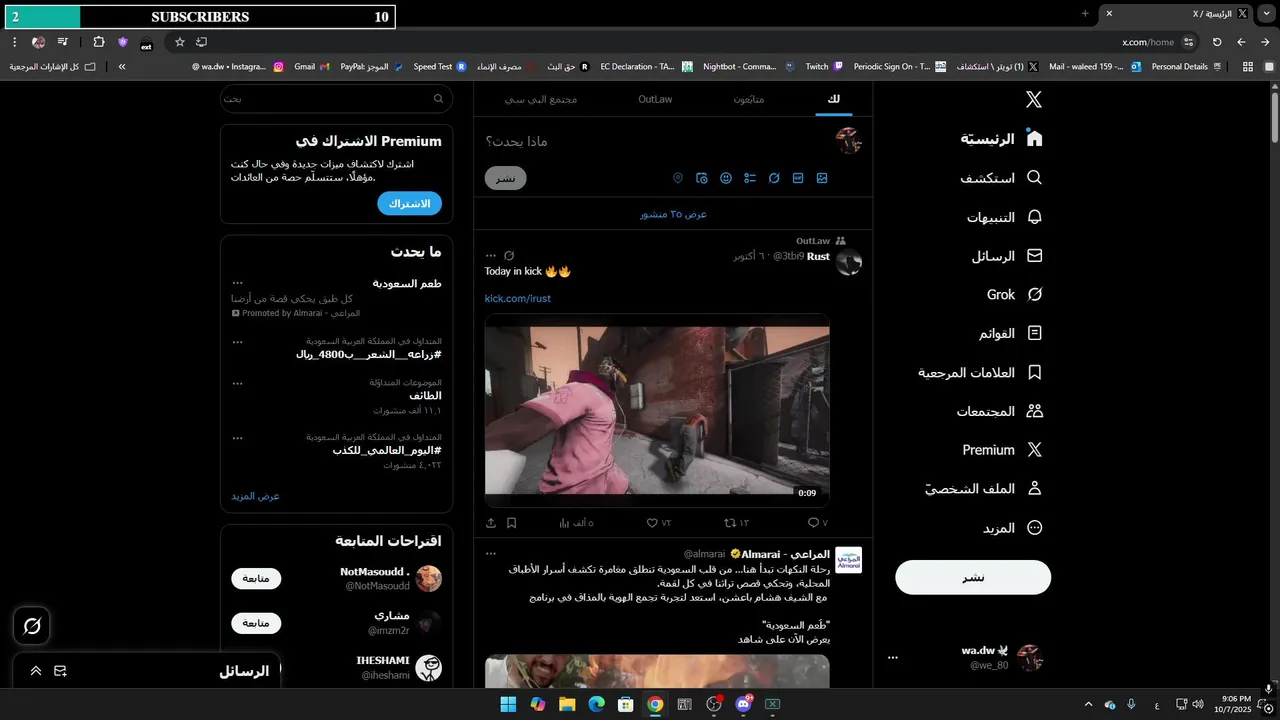Image resolution: width=1280 pixels, height=720 pixels.
Task: Click Grok enhance icon in composer toolbar
Action: pyautogui.click(x=774, y=178)
